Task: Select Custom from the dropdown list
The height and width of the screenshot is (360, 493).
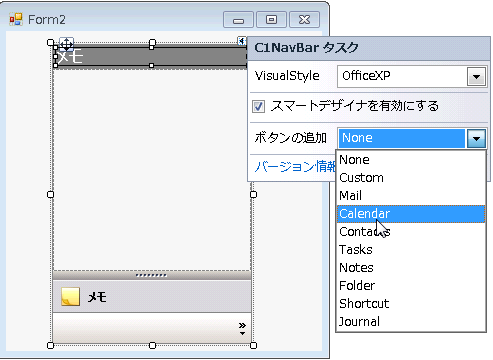Action: coord(411,178)
